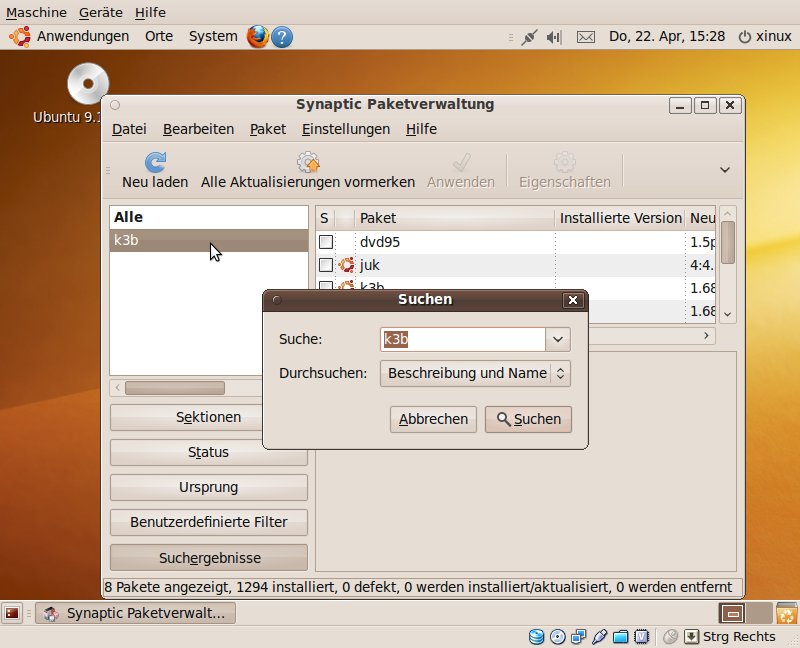Viewport: 800px width, 648px height.
Task: Click Alle Aktualisierungen vormerken toolbar icon
Action: (x=308, y=162)
